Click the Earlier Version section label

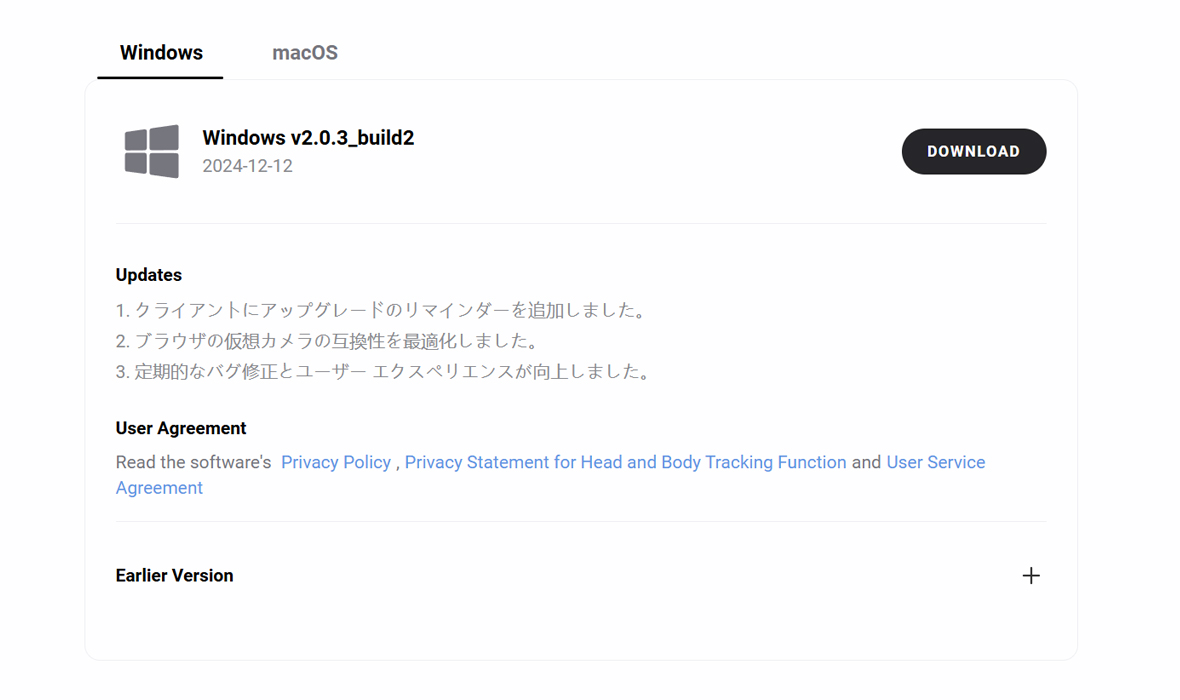pyautogui.click(x=175, y=576)
